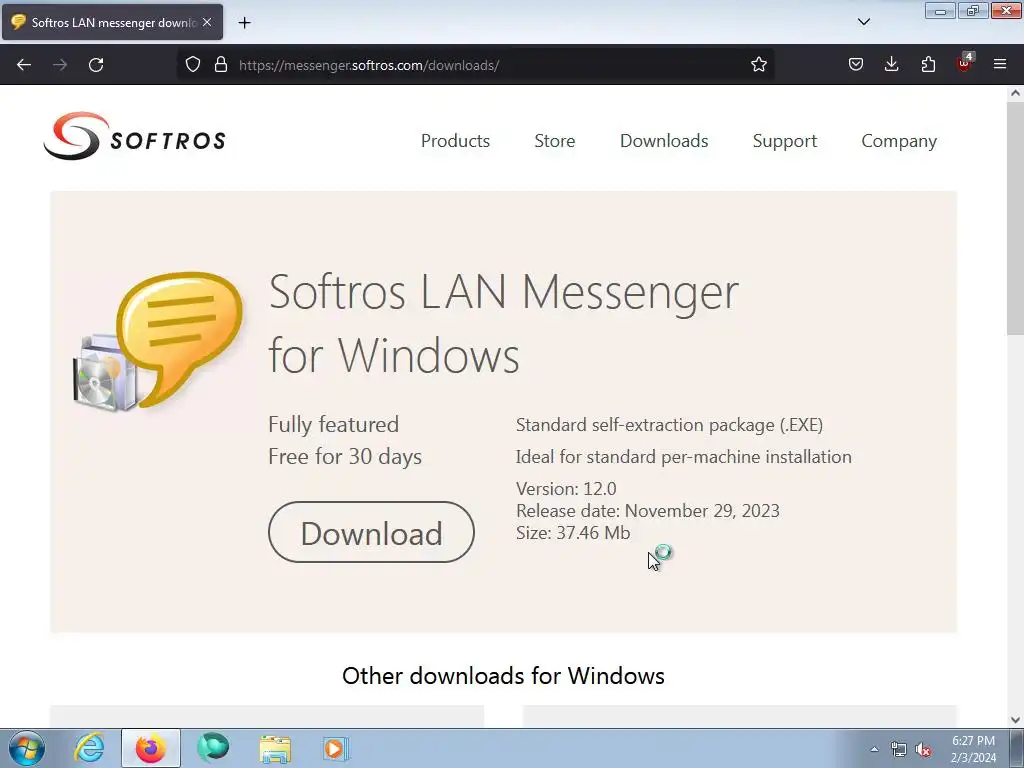The width and height of the screenshot is (1024, 768).
Task: Click the site security padlock icon
Action: click(x=221, y=65)
